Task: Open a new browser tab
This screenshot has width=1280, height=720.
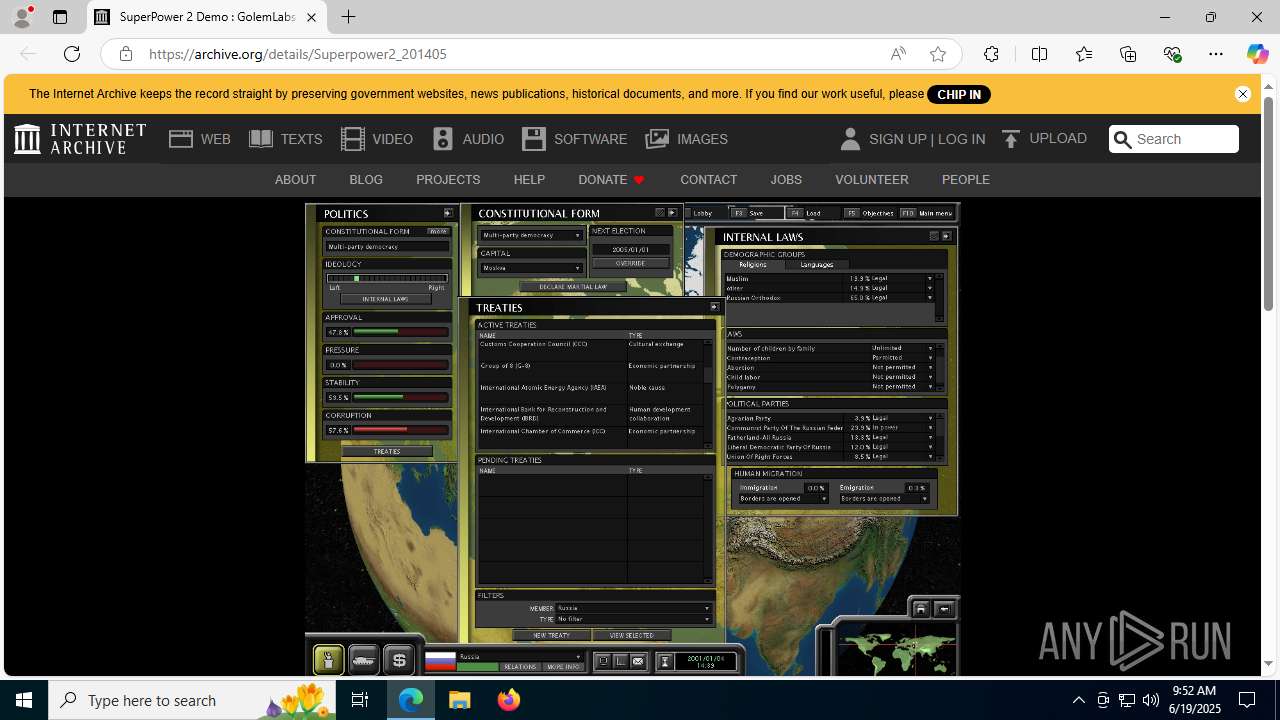Action: click(x=349, y=17)
